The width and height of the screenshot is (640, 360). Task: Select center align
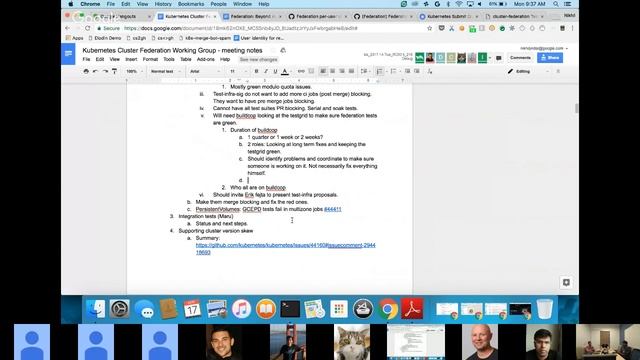(333, 71)
